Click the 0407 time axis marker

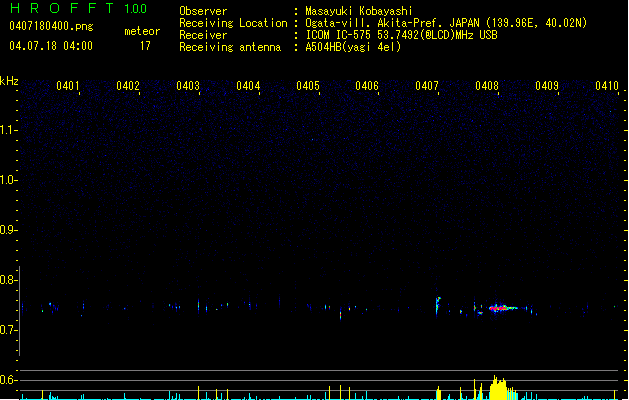point(427,86)
